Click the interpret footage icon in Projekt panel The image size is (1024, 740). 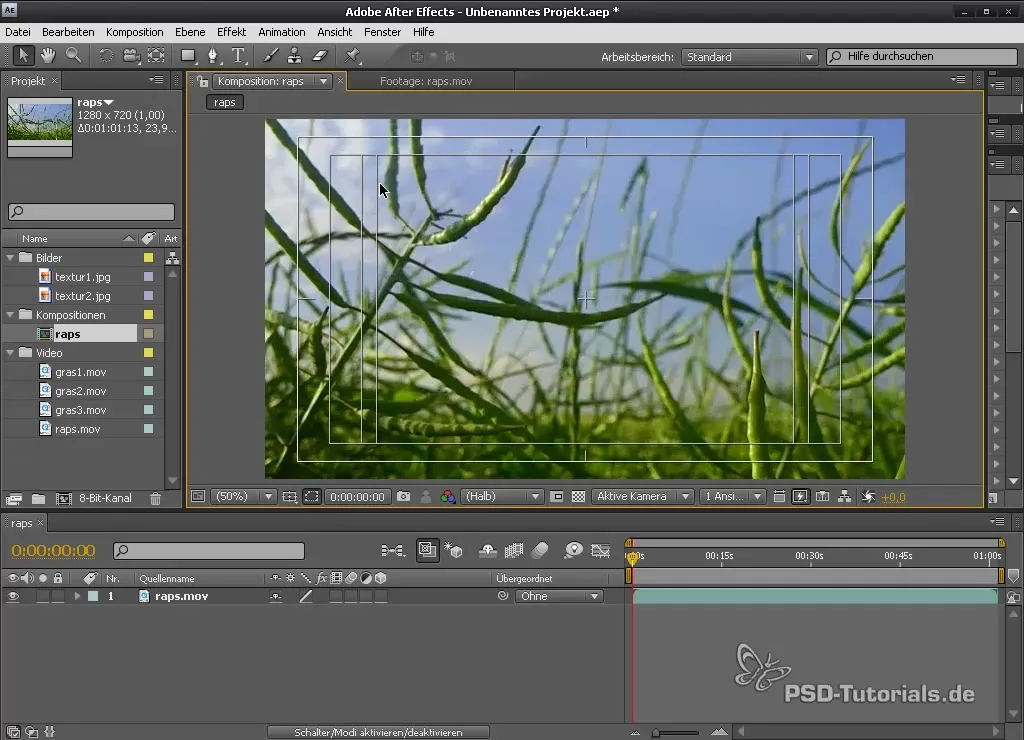tap(14, 498)
